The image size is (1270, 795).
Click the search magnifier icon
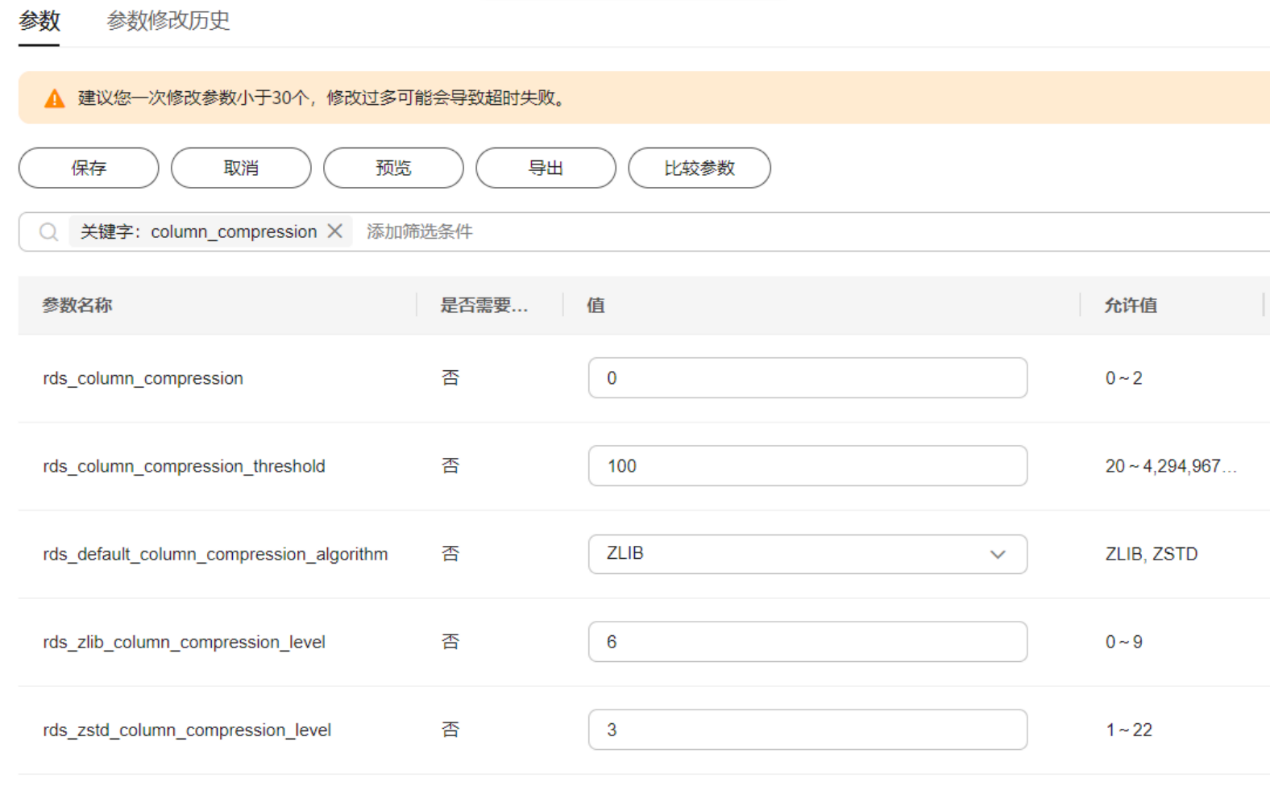tap(48, 232)
